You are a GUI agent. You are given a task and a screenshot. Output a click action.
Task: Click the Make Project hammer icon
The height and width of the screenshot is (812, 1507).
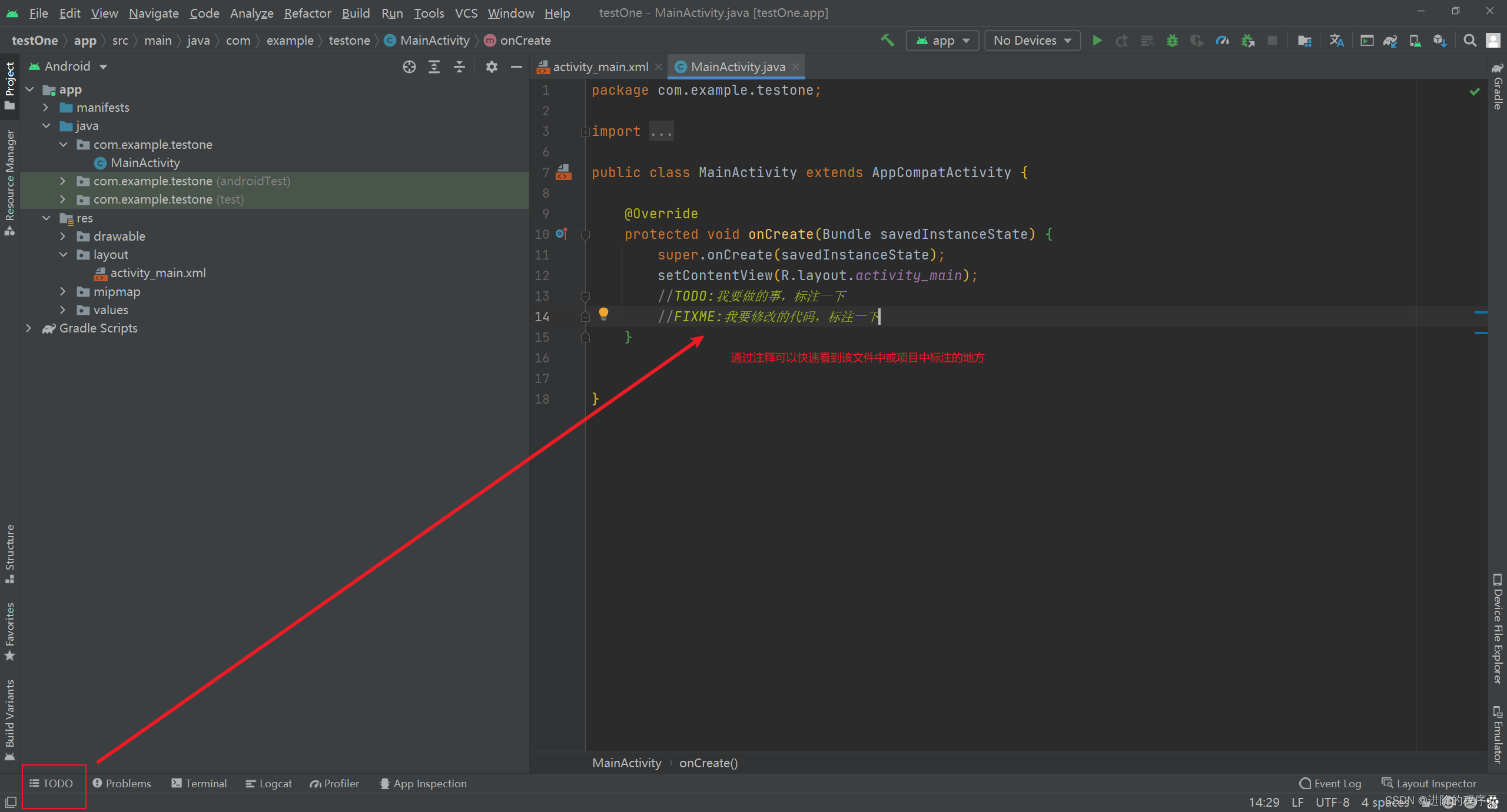click(x=887, y=41)
